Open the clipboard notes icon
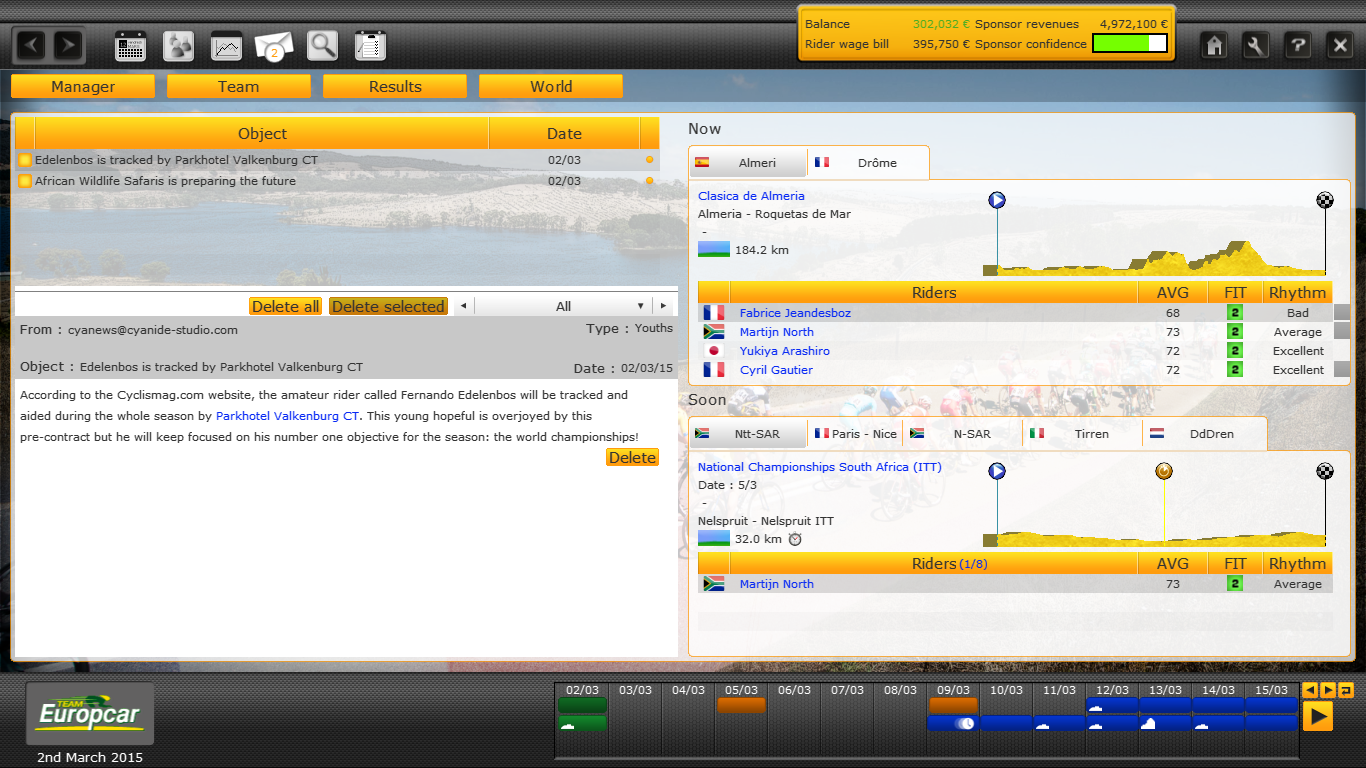Screen dimensions: 1366x768 click(x=370, y=46)
